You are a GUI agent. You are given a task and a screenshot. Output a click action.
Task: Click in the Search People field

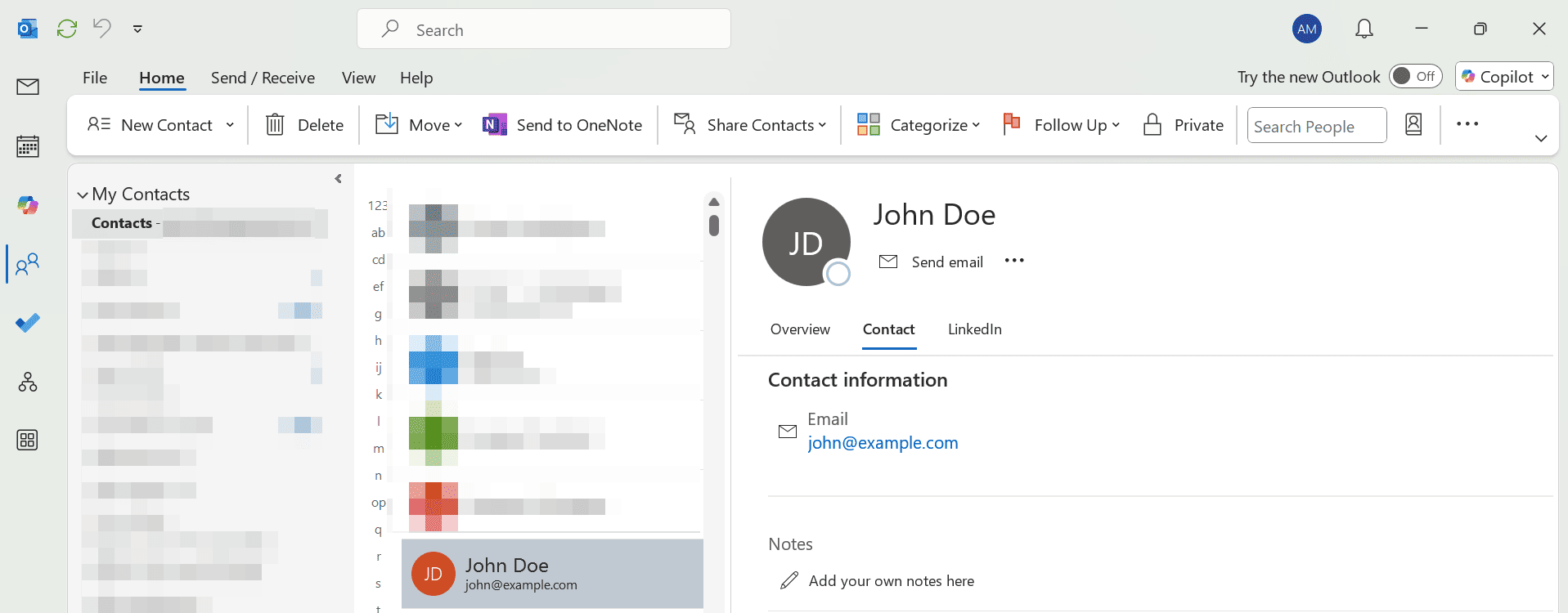1316,126
